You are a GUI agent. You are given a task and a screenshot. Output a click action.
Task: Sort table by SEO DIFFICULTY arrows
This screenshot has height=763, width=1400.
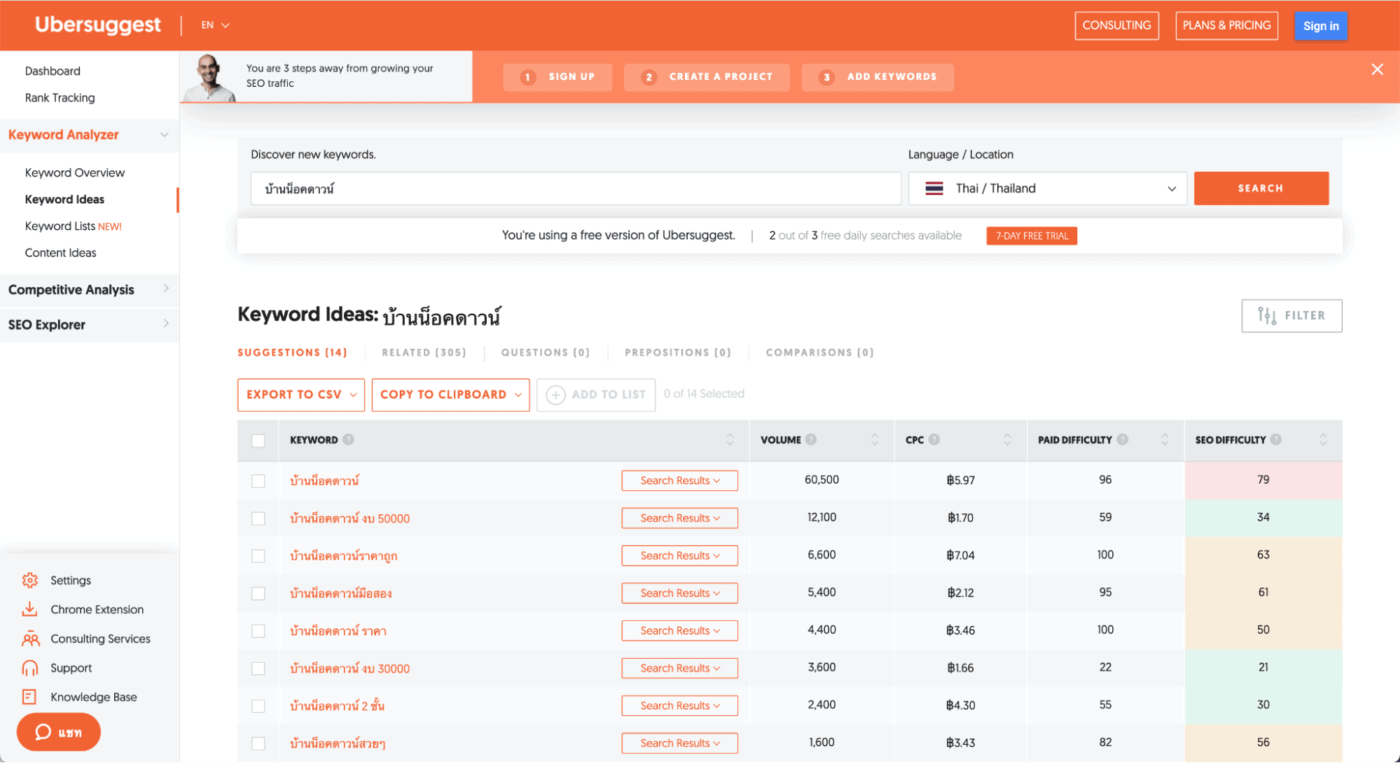click(x=1324, y=440)
